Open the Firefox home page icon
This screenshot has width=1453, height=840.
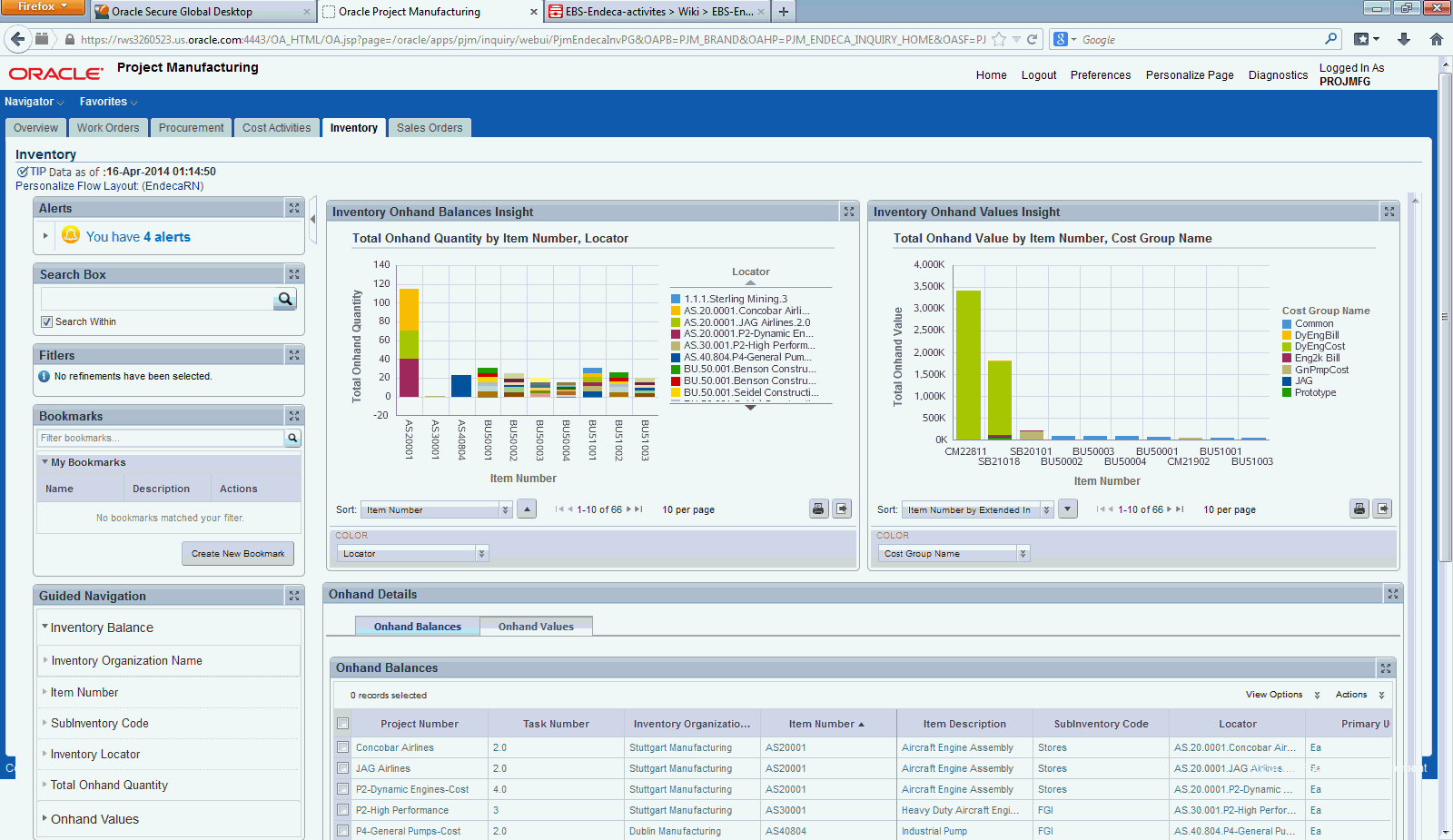[1437, 39]
